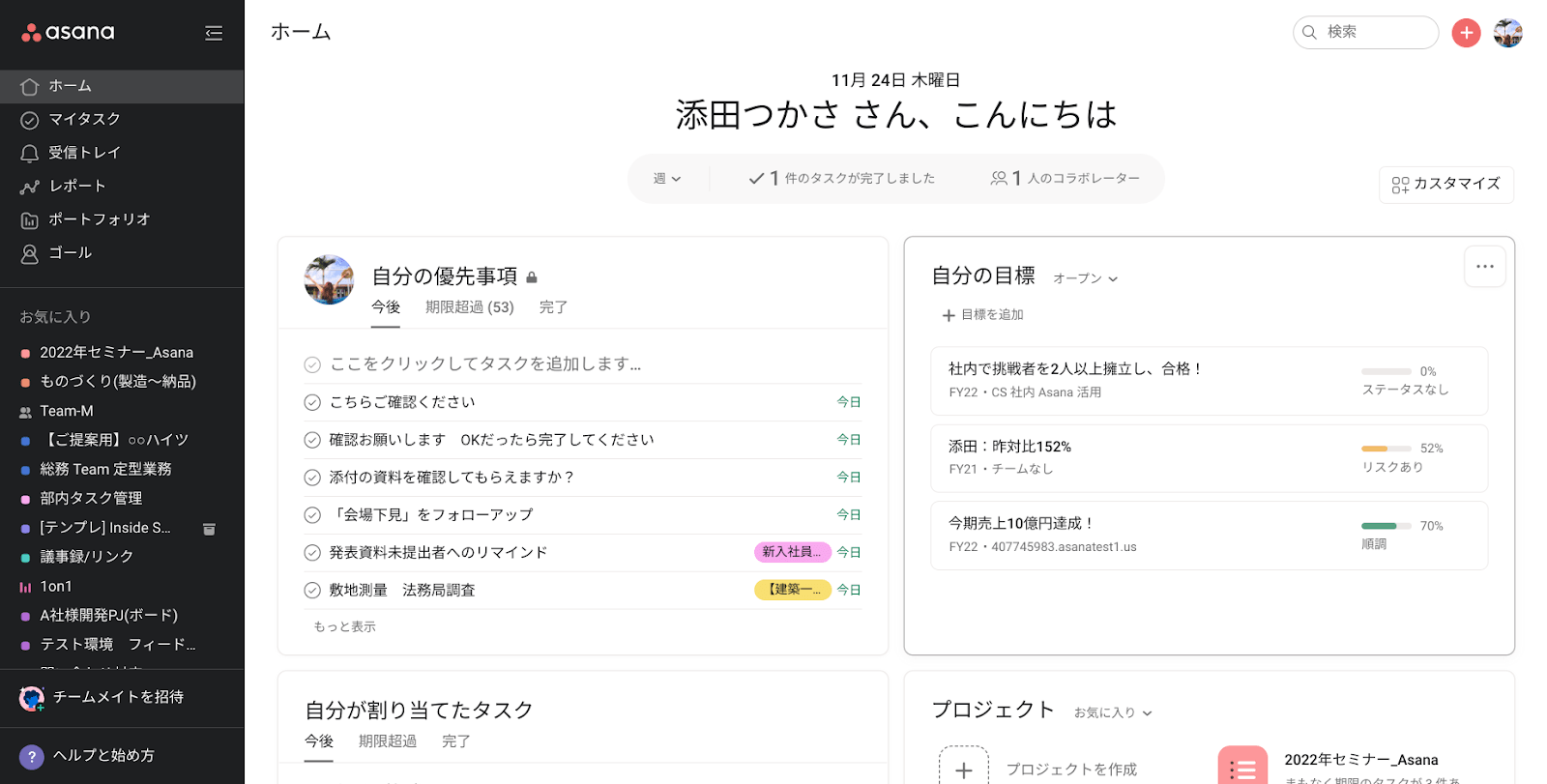
Task: Open the profile avatar in top right
Action: pyautogui.click(x=1507, y=33)
